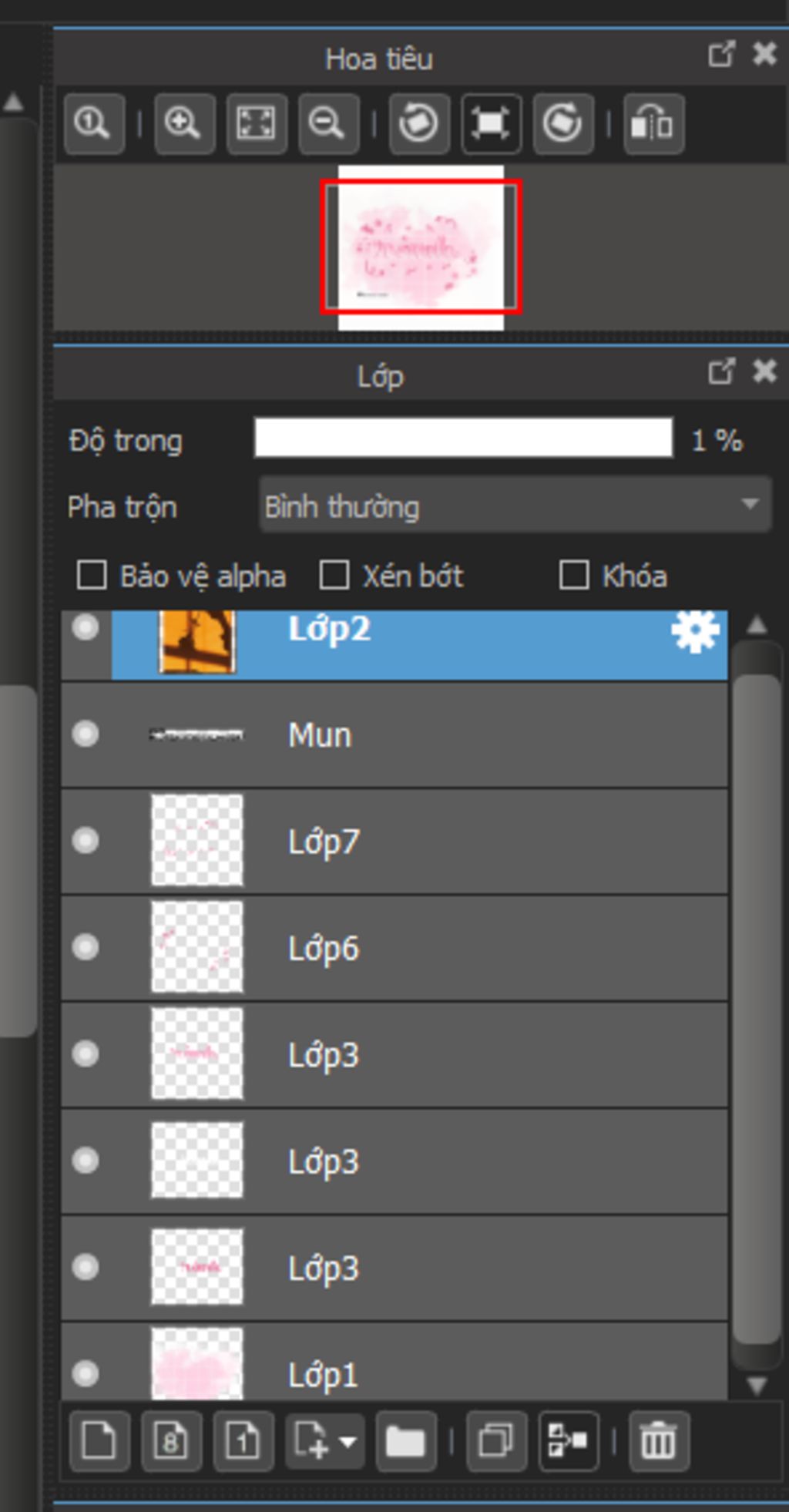Click the layer list scroll down arrow
789x1512 pixels.
coord(757,1386)
